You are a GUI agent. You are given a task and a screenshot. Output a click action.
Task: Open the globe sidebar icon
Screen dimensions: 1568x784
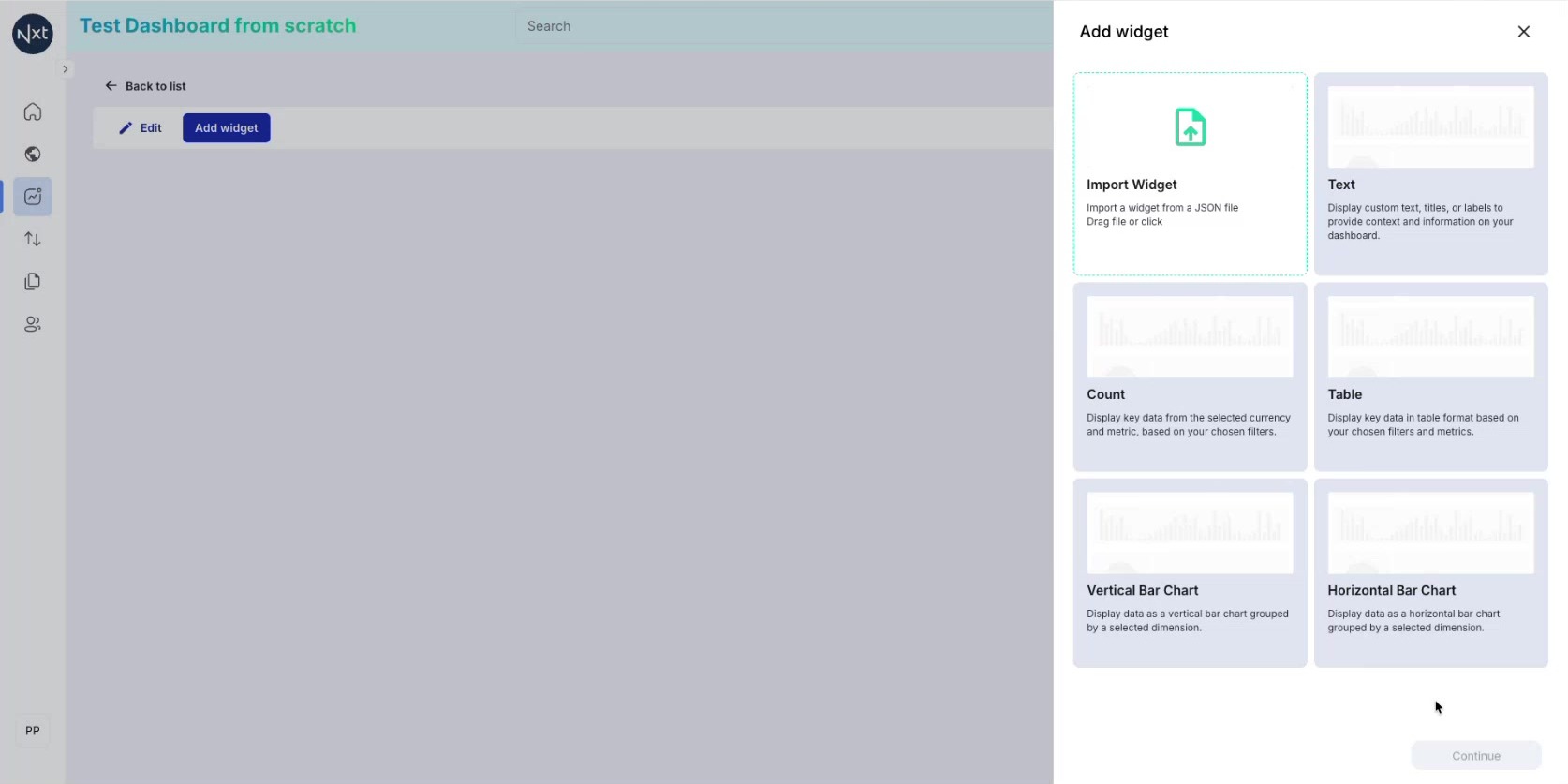coord(33,155)
